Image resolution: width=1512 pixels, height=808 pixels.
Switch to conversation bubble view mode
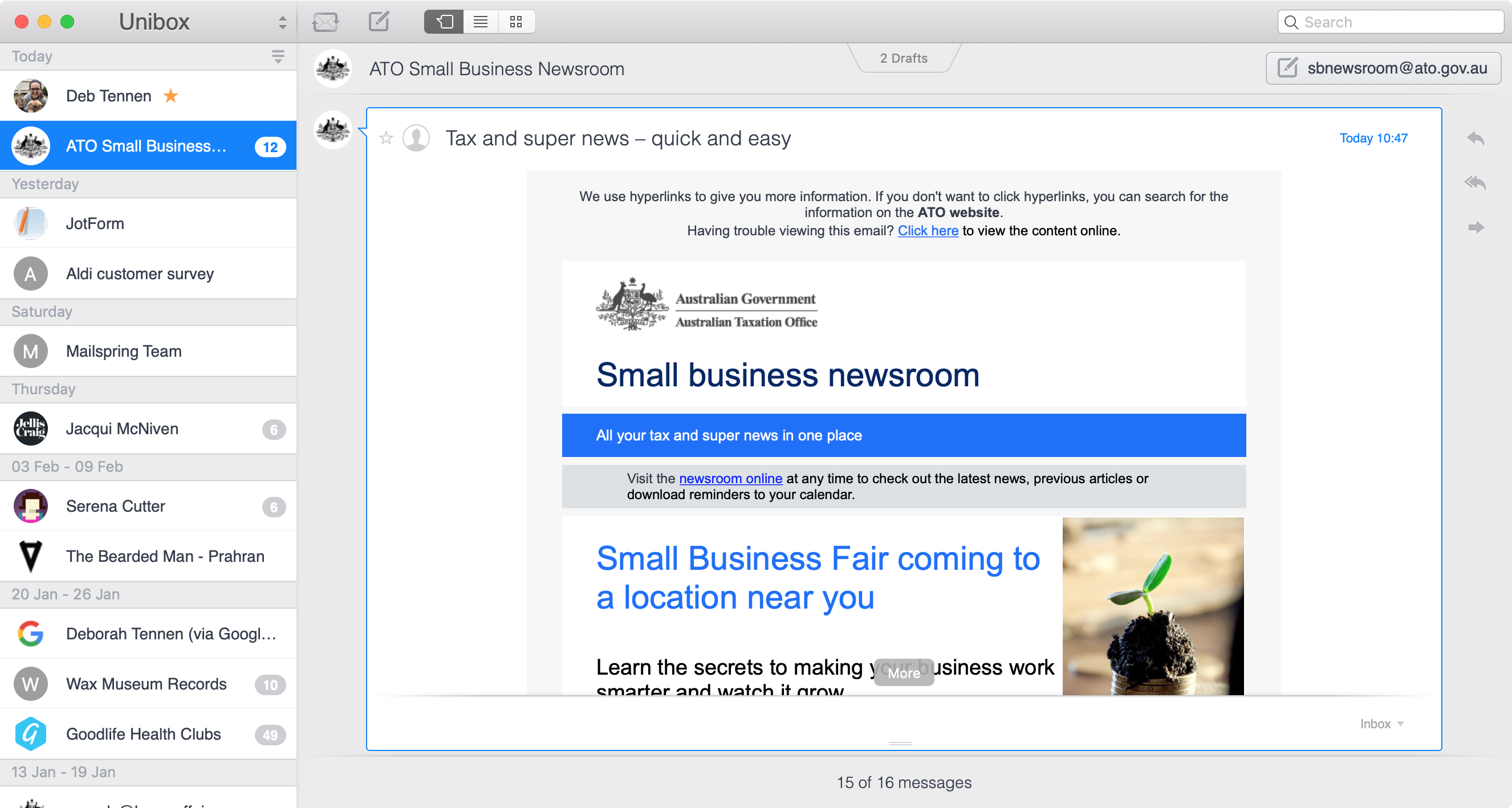444,22
